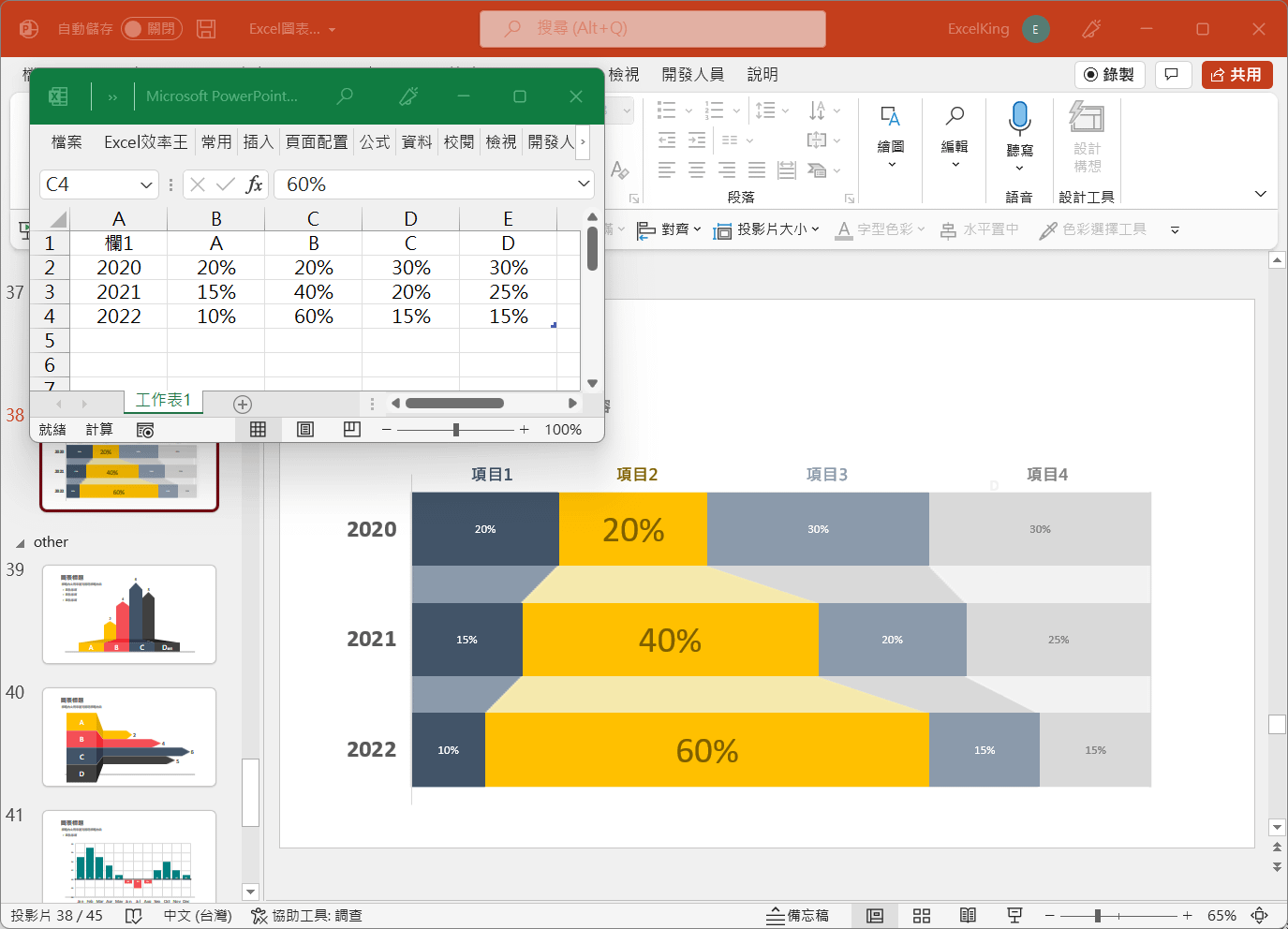Open the Designer ideas icon

coord(1087,119)
